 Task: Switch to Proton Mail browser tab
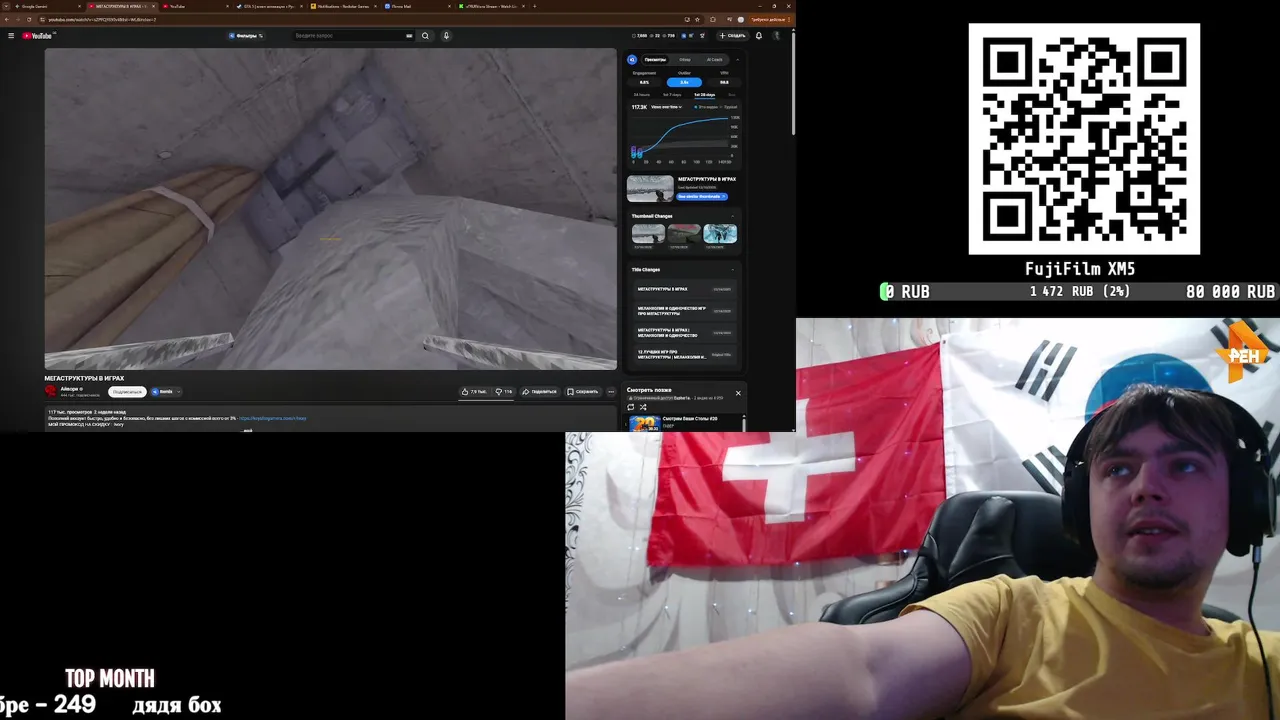pos(417,6)
